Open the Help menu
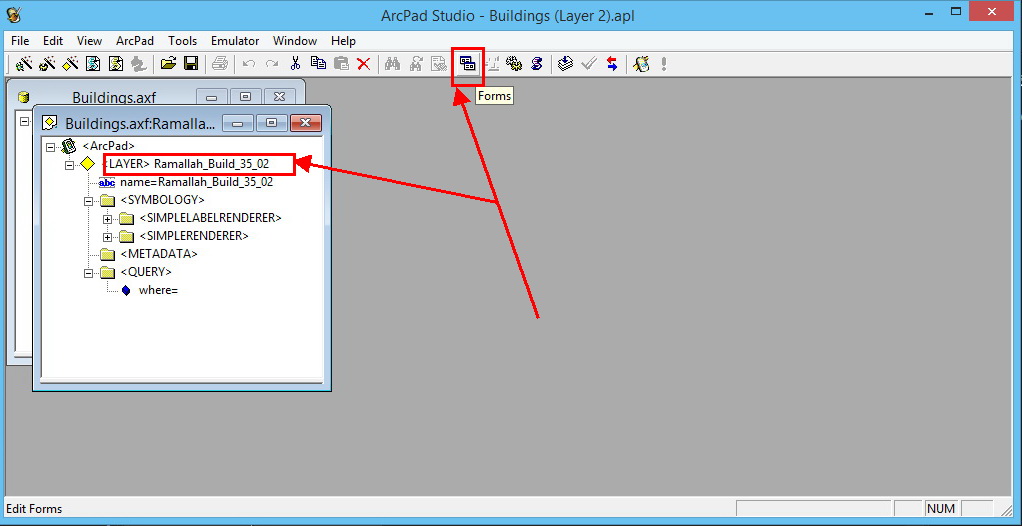The image size is (1022, 526). click(343, 40)
